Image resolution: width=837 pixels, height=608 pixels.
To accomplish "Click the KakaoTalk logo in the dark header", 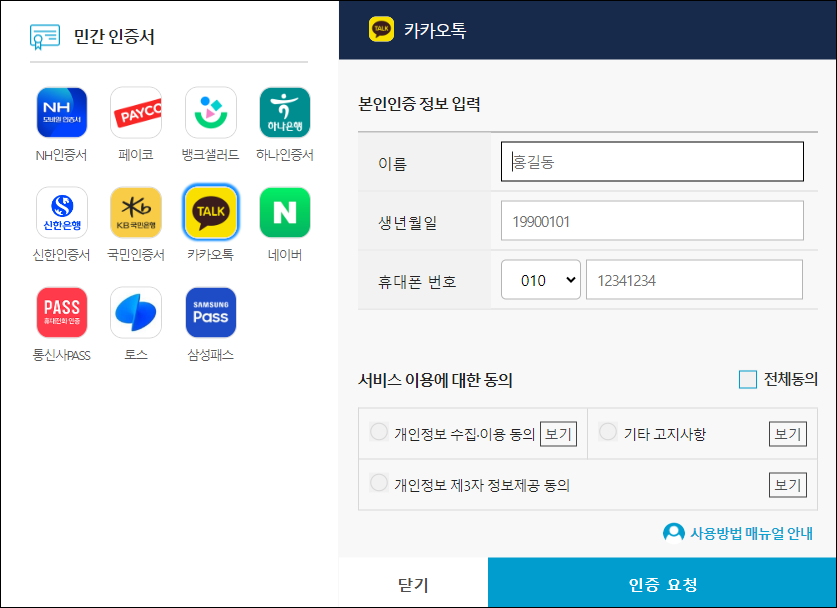I will pyautogui.click(x=381, y=29).
